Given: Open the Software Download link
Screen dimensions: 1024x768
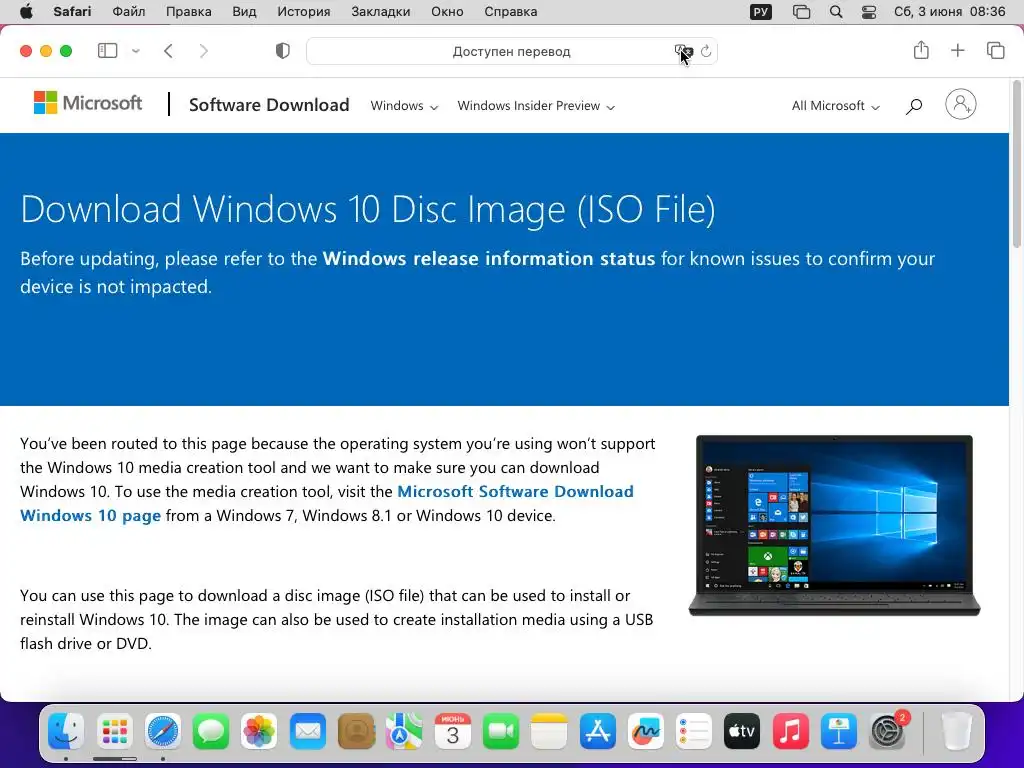Looking at the screenshot, I should (269, 104).
